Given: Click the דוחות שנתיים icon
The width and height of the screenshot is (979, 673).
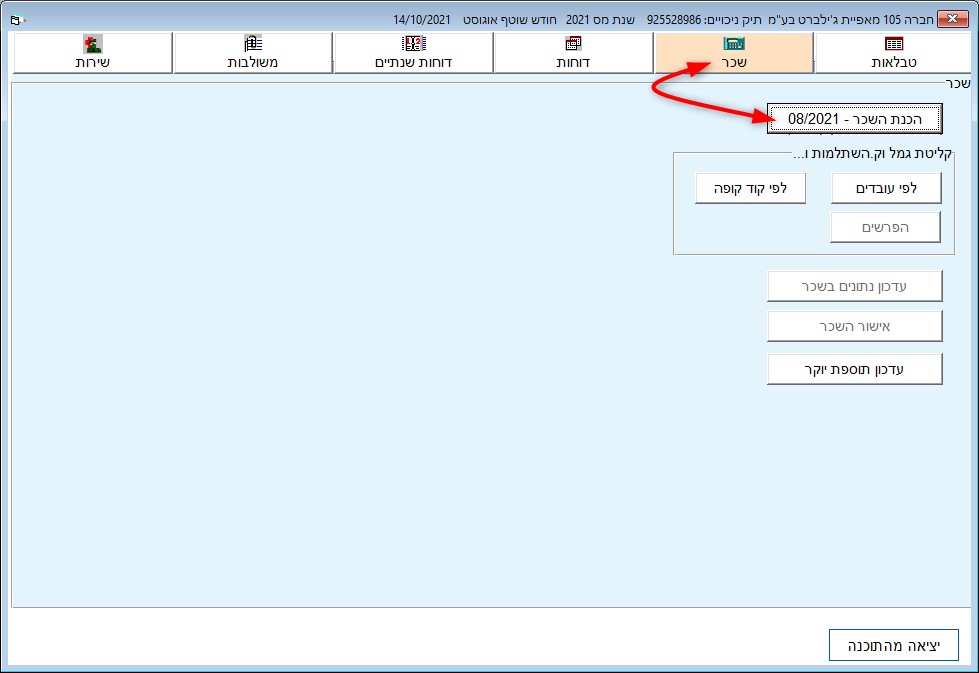Looking at the screenshot, I should tap(413, 44).
